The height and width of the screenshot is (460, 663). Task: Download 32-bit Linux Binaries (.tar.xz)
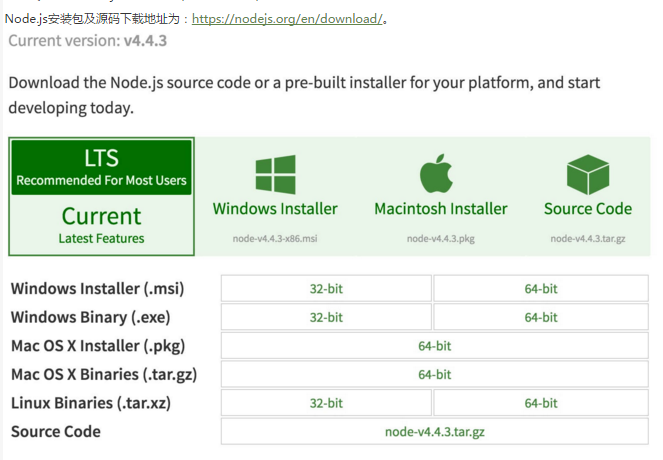point(326,403)
